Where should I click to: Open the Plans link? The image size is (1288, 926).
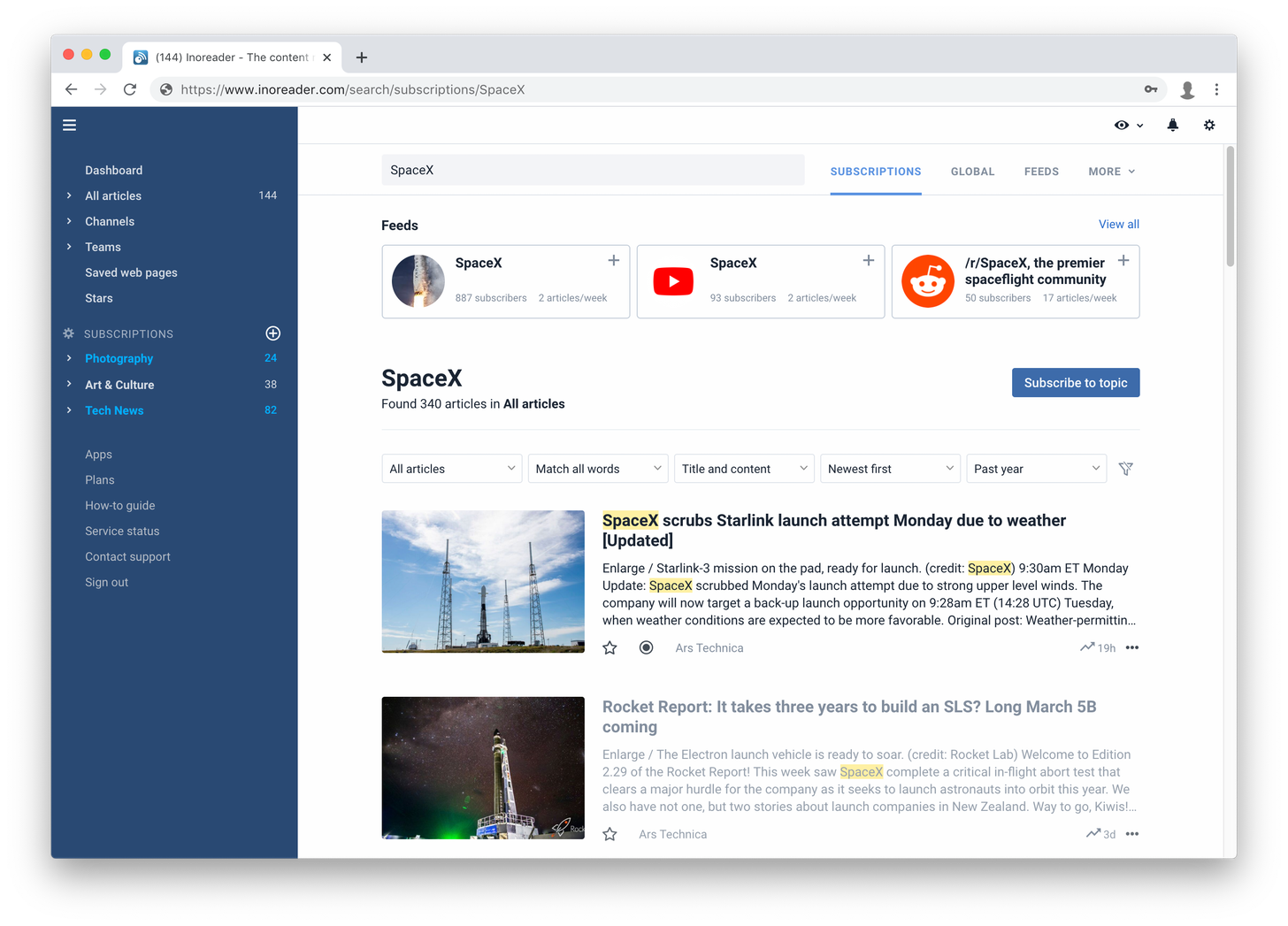click(100, 479)
